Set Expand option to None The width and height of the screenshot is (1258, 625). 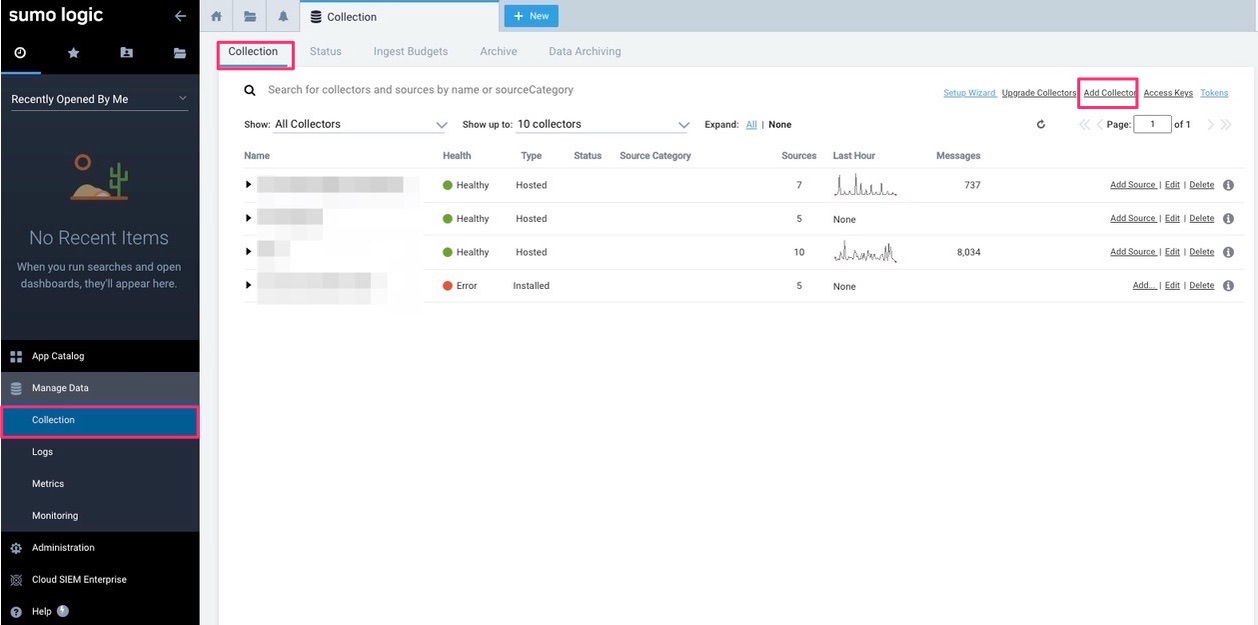tap(780, 125)
